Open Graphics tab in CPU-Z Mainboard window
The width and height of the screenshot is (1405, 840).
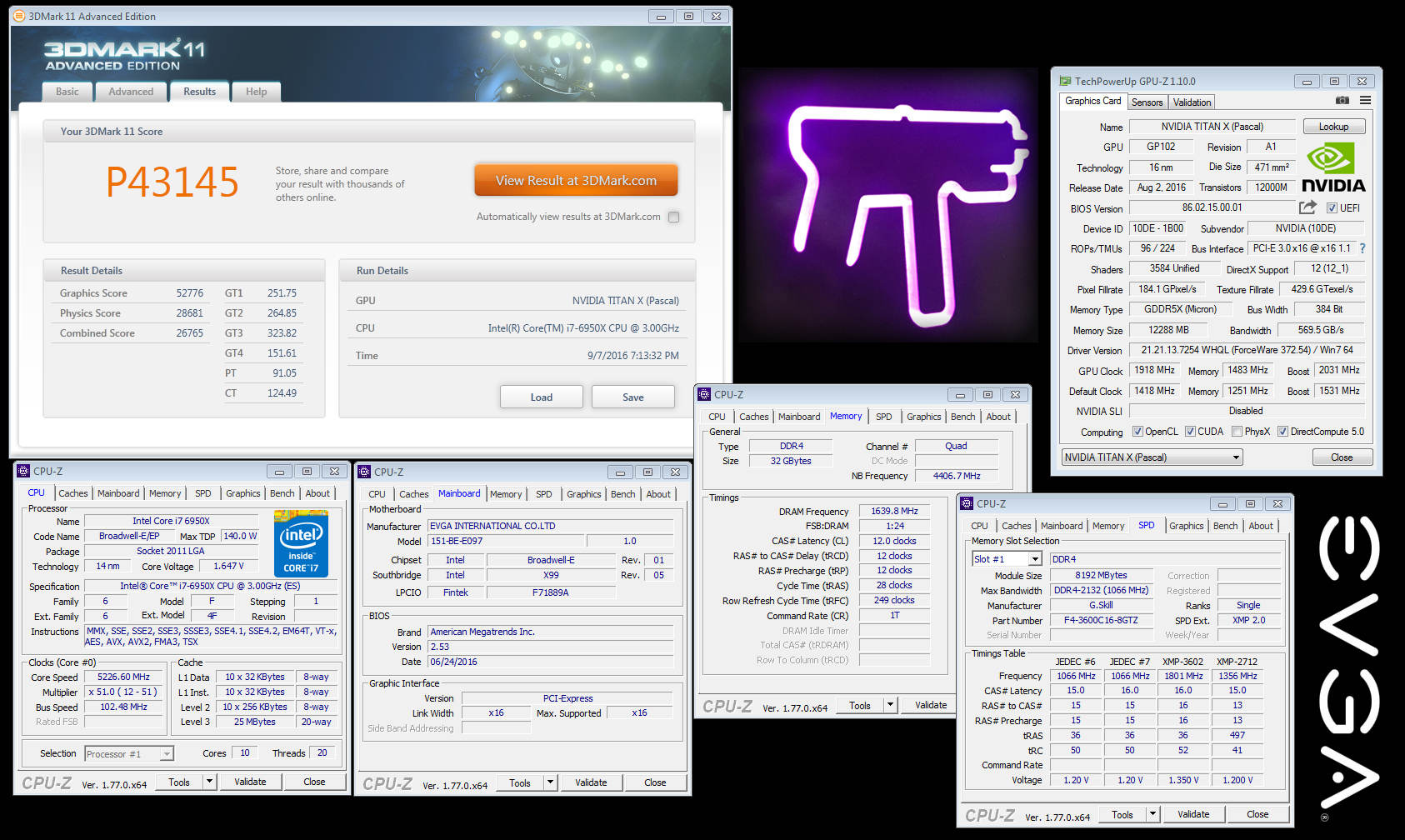tap(584, 494)
